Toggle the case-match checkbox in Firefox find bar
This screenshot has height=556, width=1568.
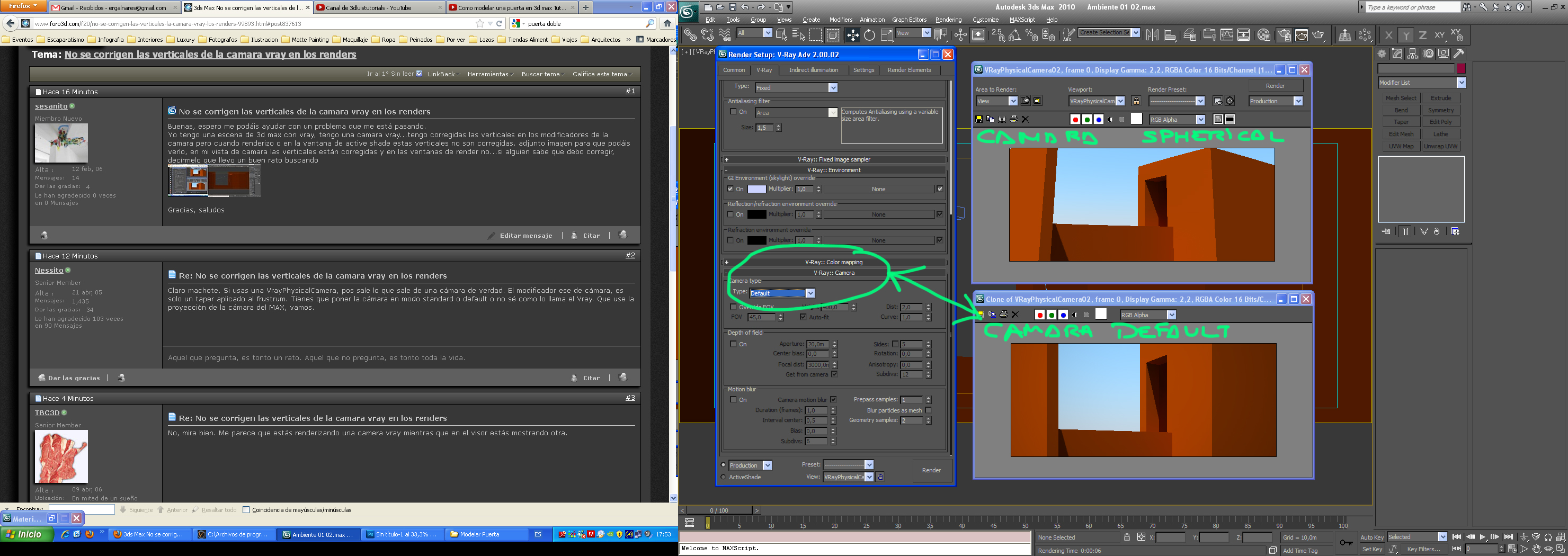coord(246,510)
